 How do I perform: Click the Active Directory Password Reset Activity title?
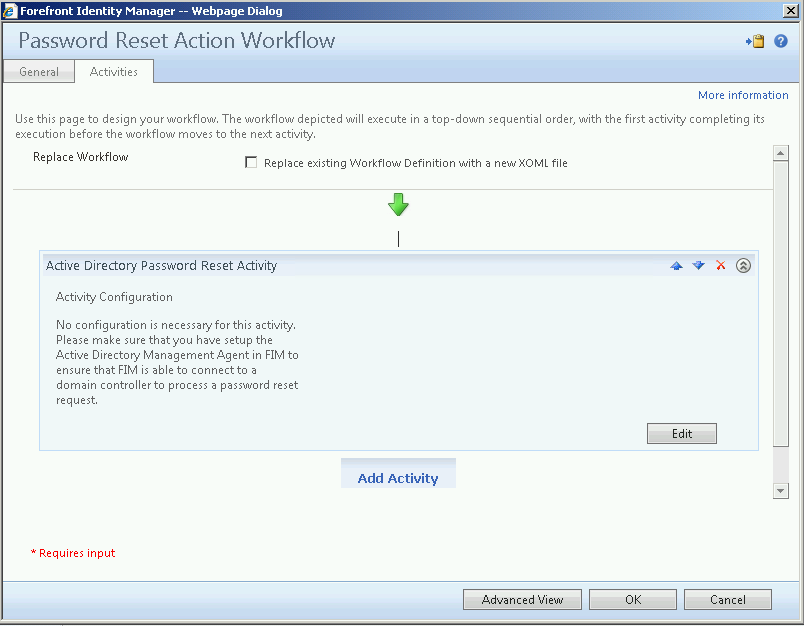pyautogui.click(x=161, y=266)
